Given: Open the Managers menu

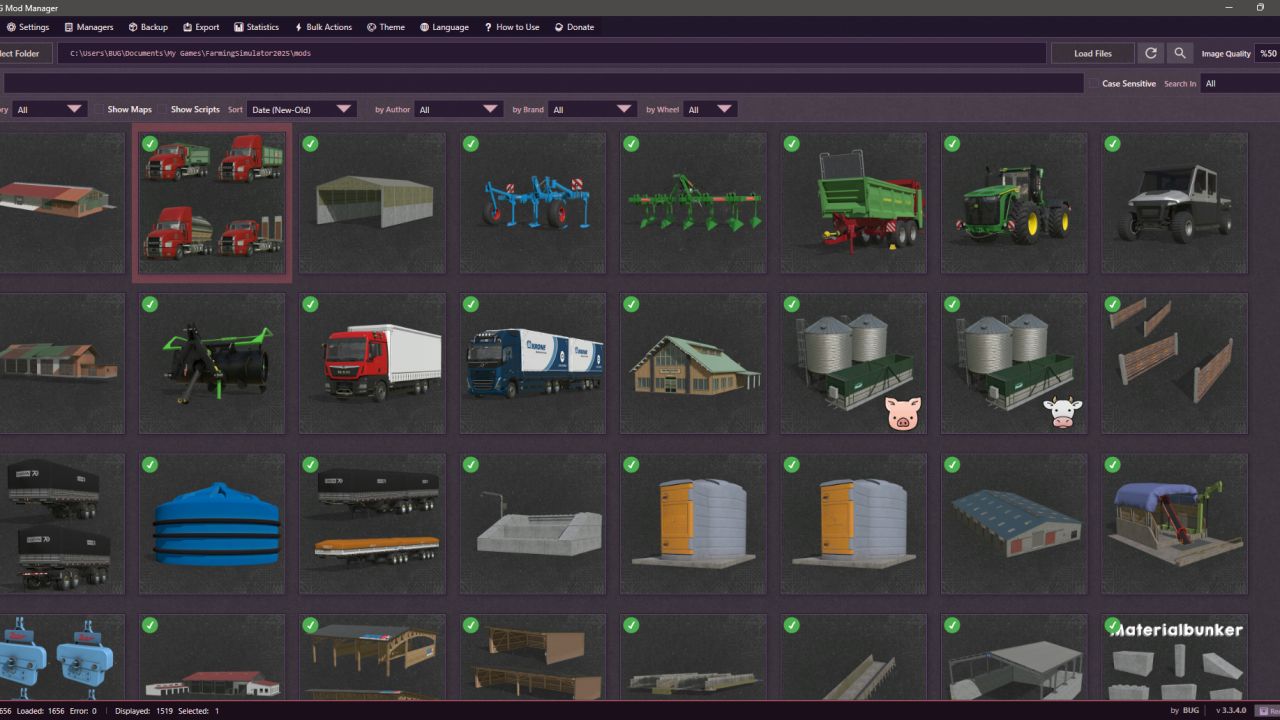Looking at the screenshot, I should click(x=89, y=27).
